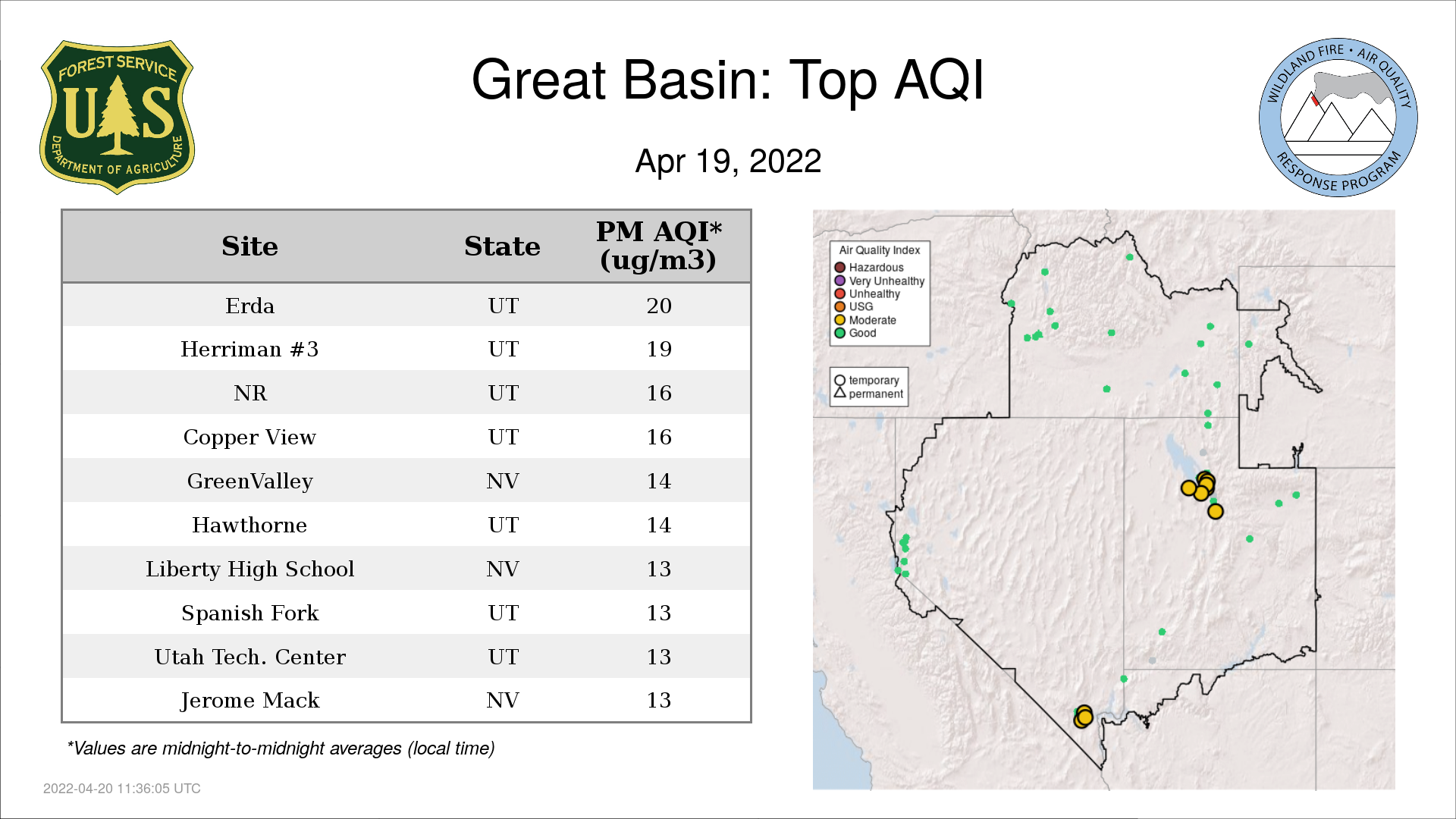Image resolution: width=1456 pixels, height=819 pixels.
Task: Select the 'Liberty High School' site name
Action: point(249,570)
